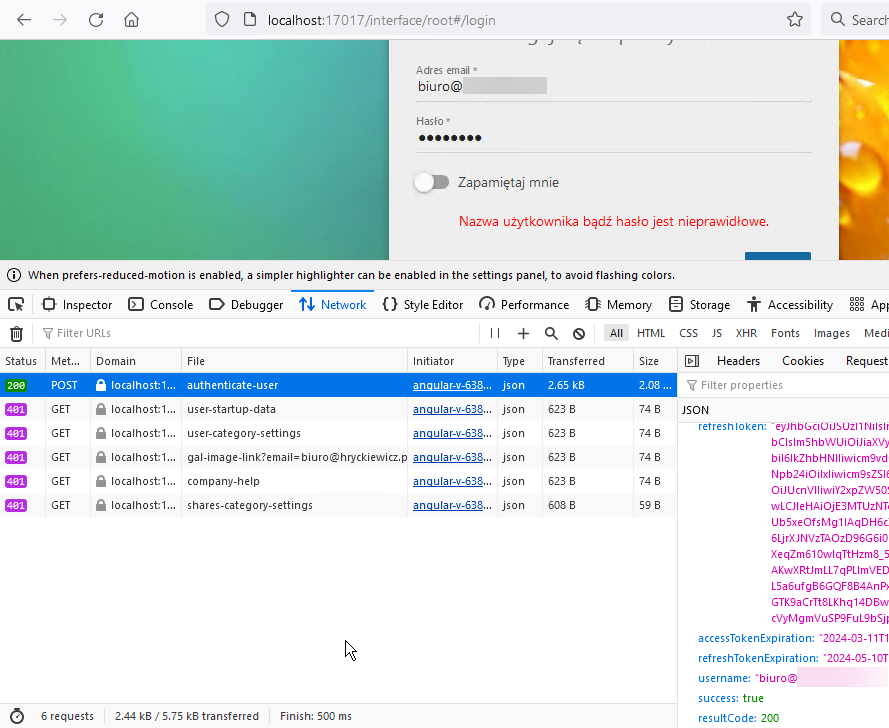
Task: Reload the page with the browser refresh icon
Action: pos(96,20)
